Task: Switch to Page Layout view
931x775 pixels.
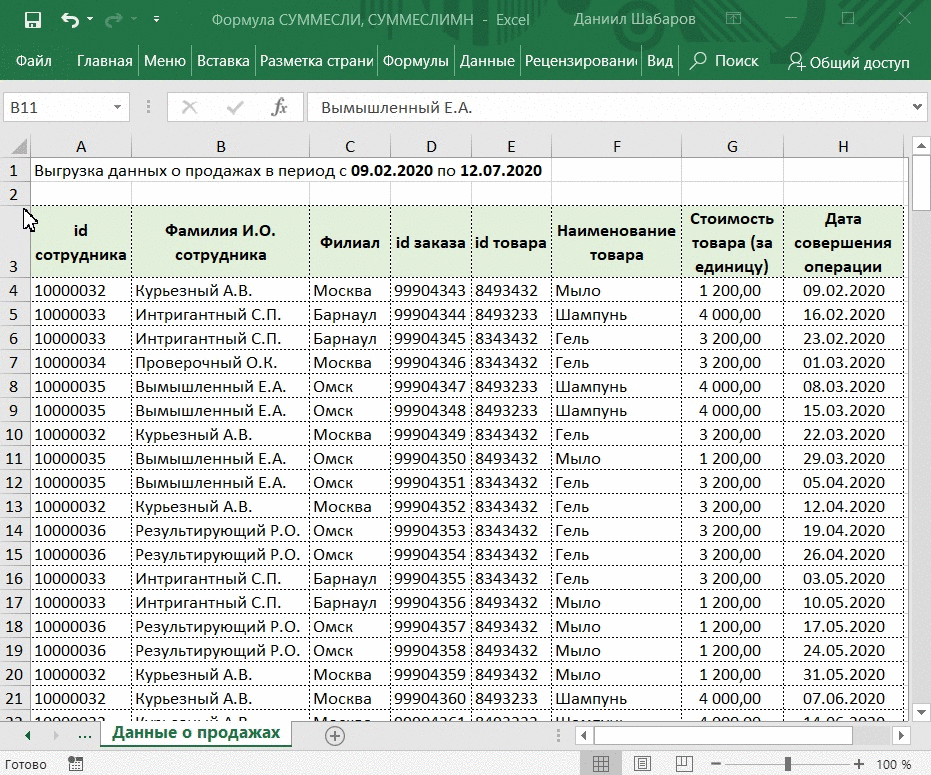Action: click(642, 764)
